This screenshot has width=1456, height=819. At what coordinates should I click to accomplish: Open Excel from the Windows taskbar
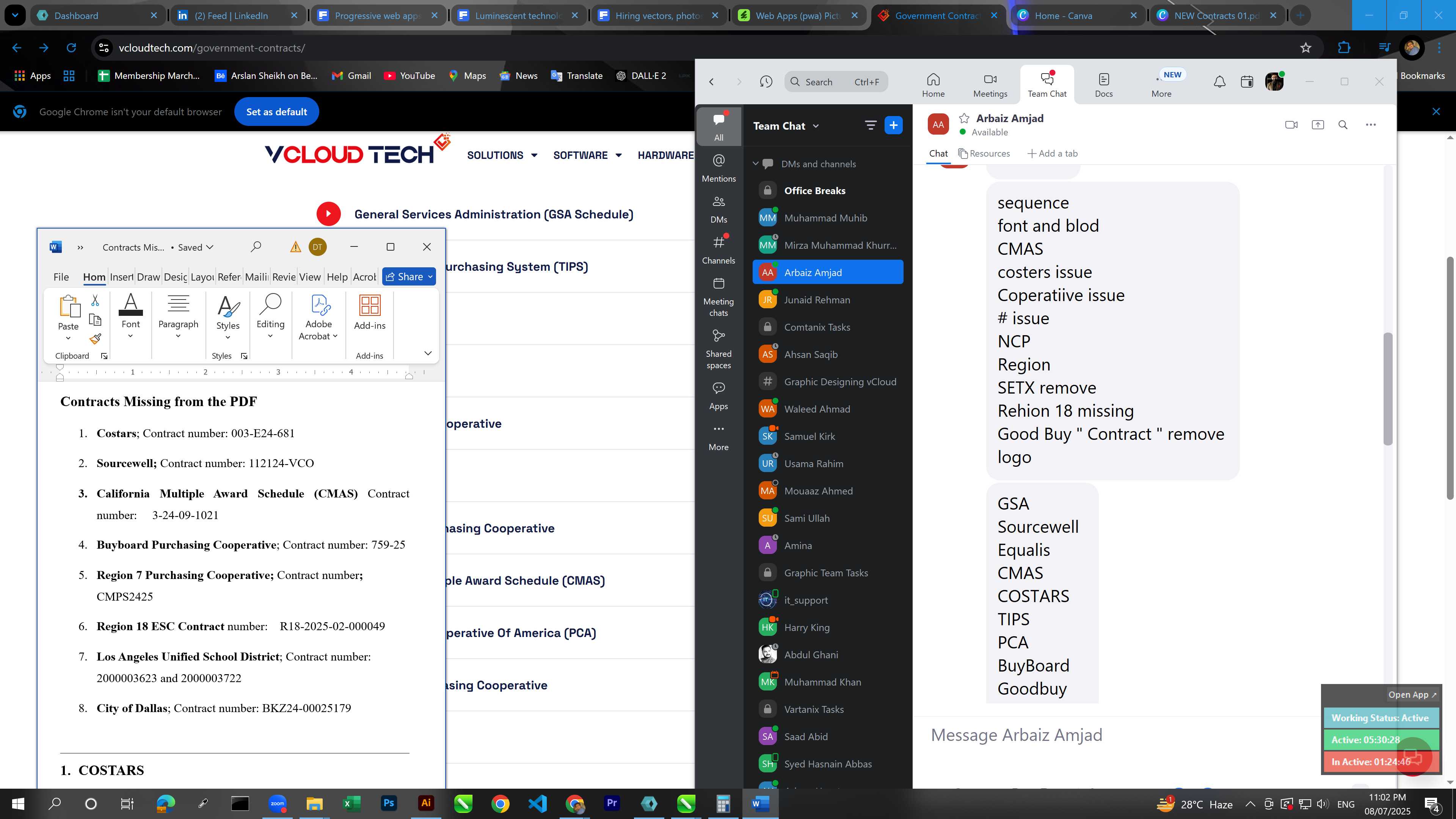click(351, 804)
